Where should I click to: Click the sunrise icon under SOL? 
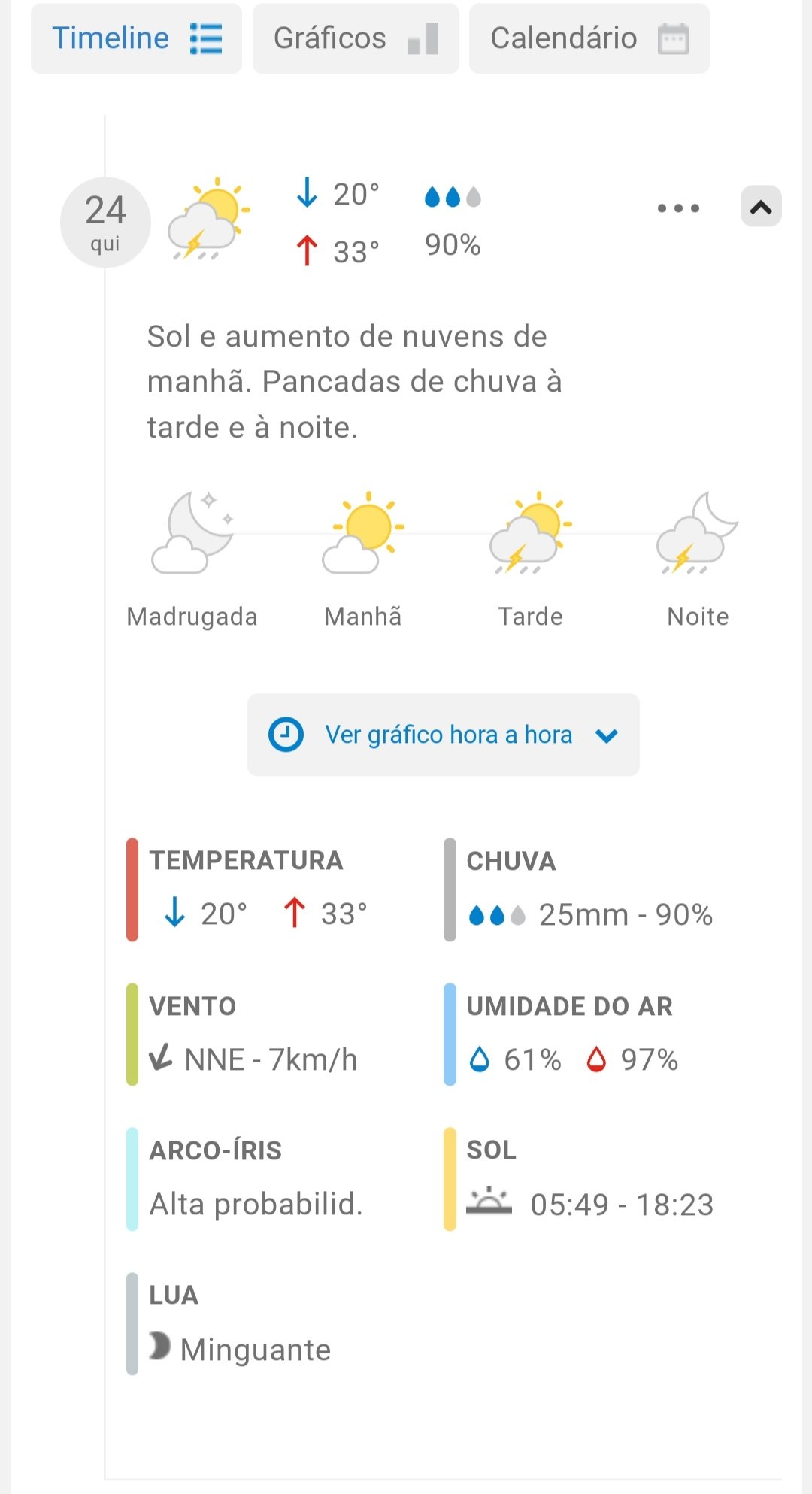[x=489, y=1202]
